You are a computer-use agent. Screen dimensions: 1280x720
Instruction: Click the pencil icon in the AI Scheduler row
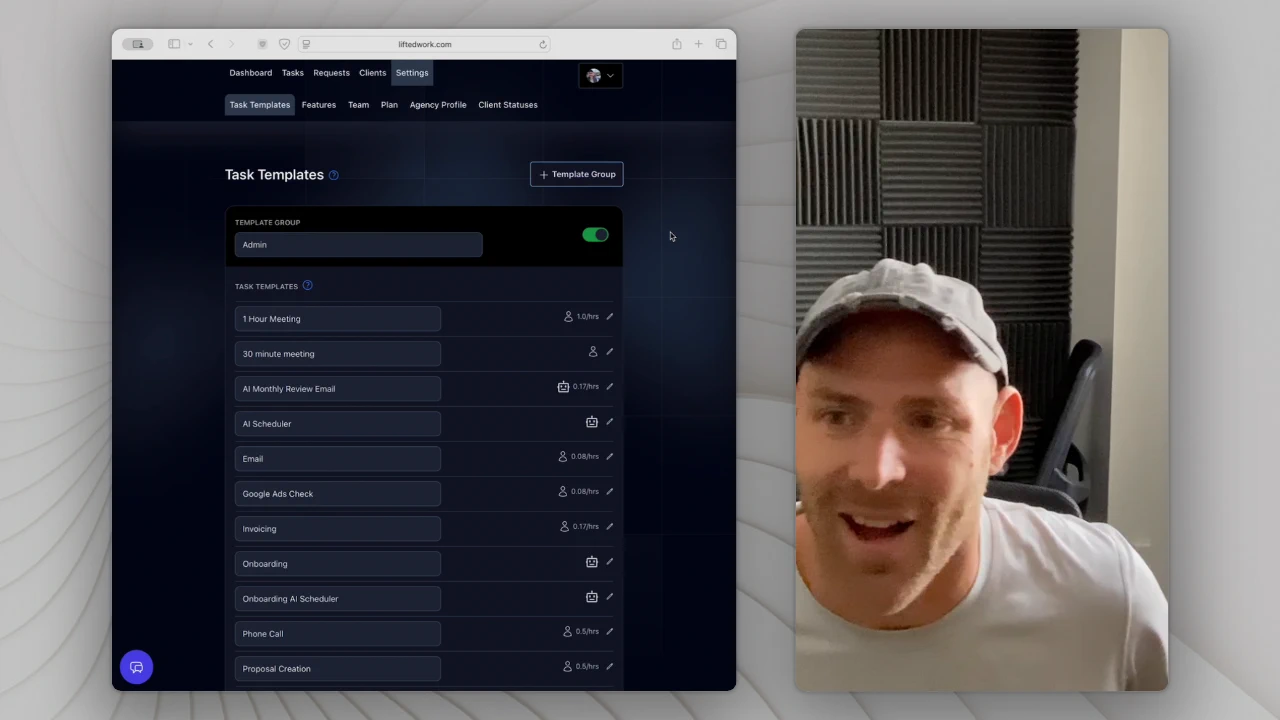(610, 422)
